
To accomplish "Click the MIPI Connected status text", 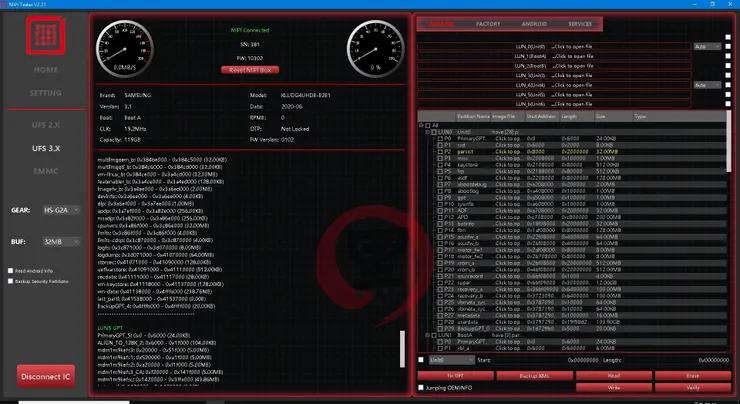I will pos(250,30).
